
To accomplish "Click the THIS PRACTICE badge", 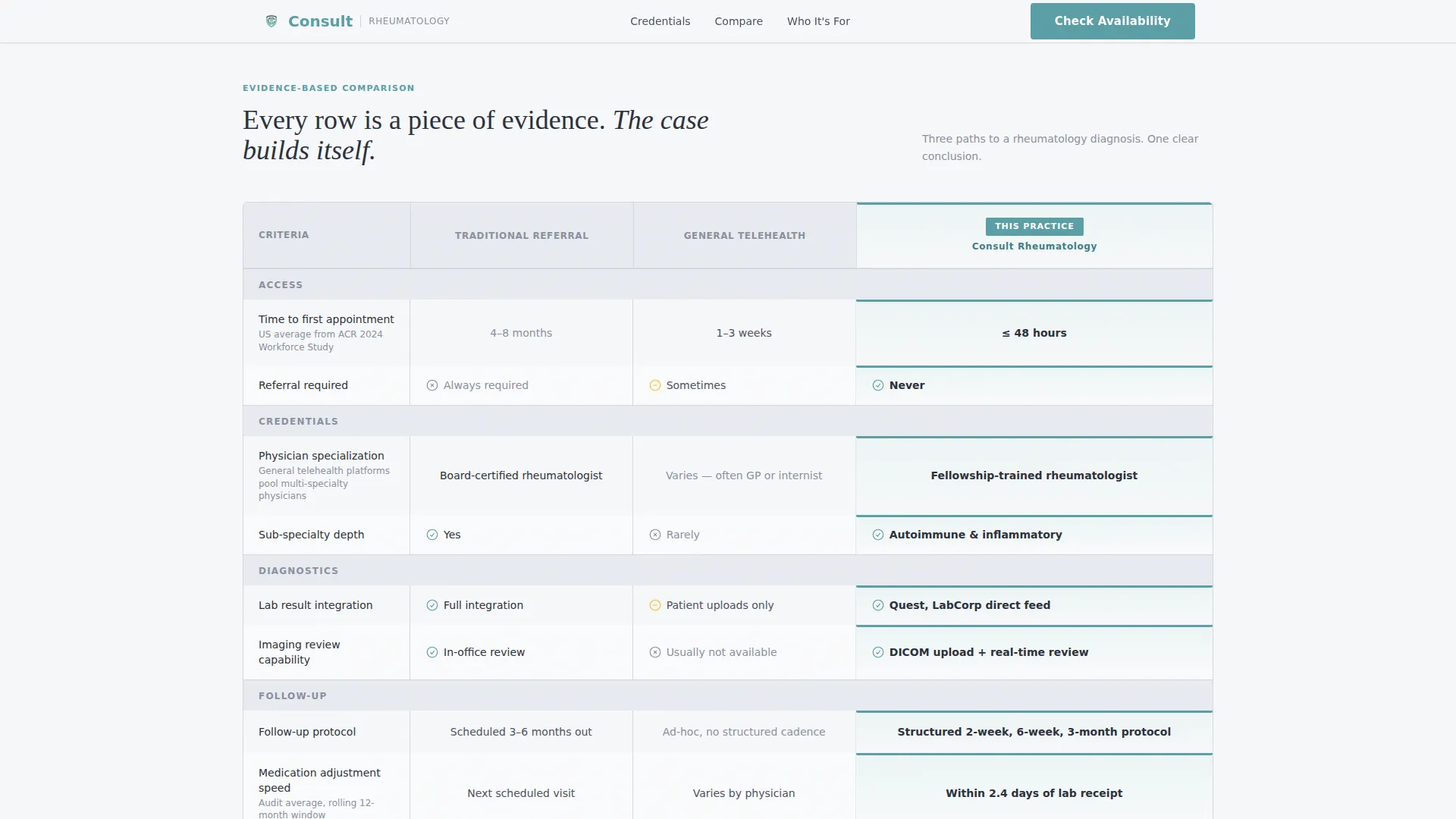I will coord(1034,226).
